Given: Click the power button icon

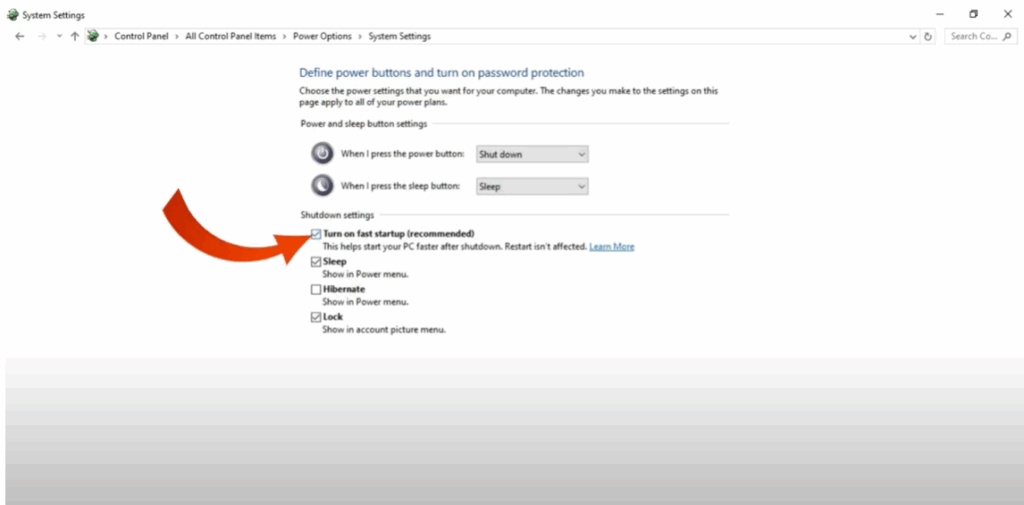Looking at the screenshot, I should click(322, 154).
